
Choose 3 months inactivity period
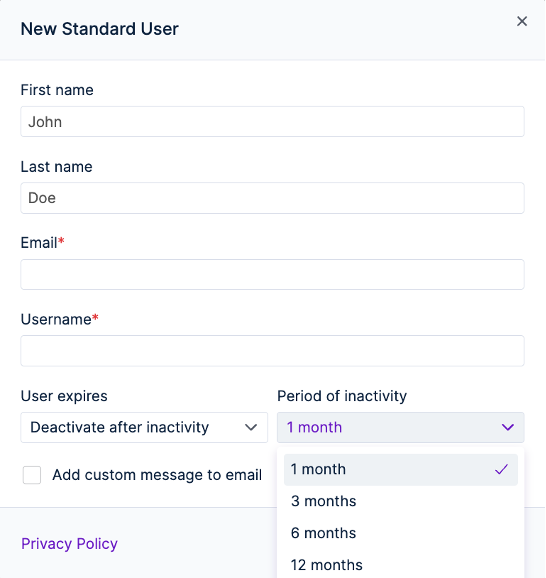401,501
